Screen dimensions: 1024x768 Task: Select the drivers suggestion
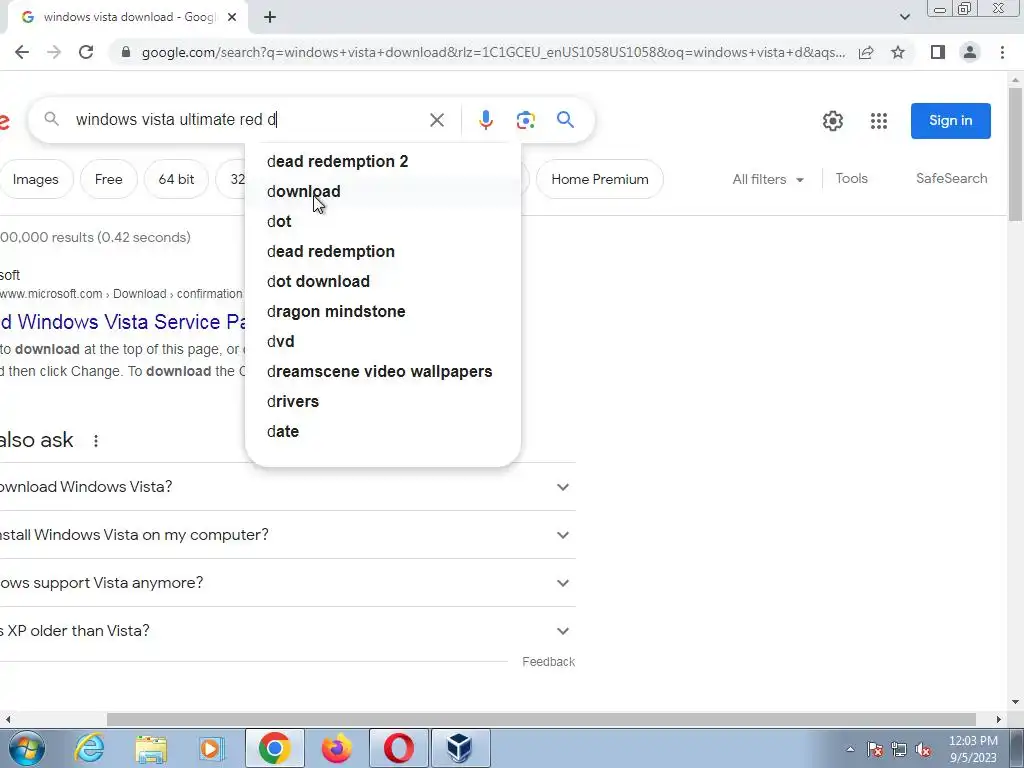tap(383, 402)
